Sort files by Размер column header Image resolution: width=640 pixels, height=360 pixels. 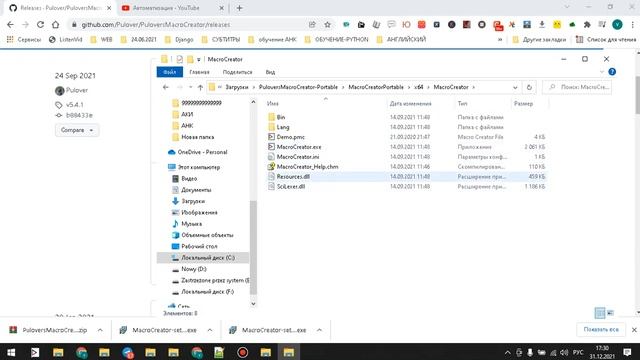click(523, 104)
